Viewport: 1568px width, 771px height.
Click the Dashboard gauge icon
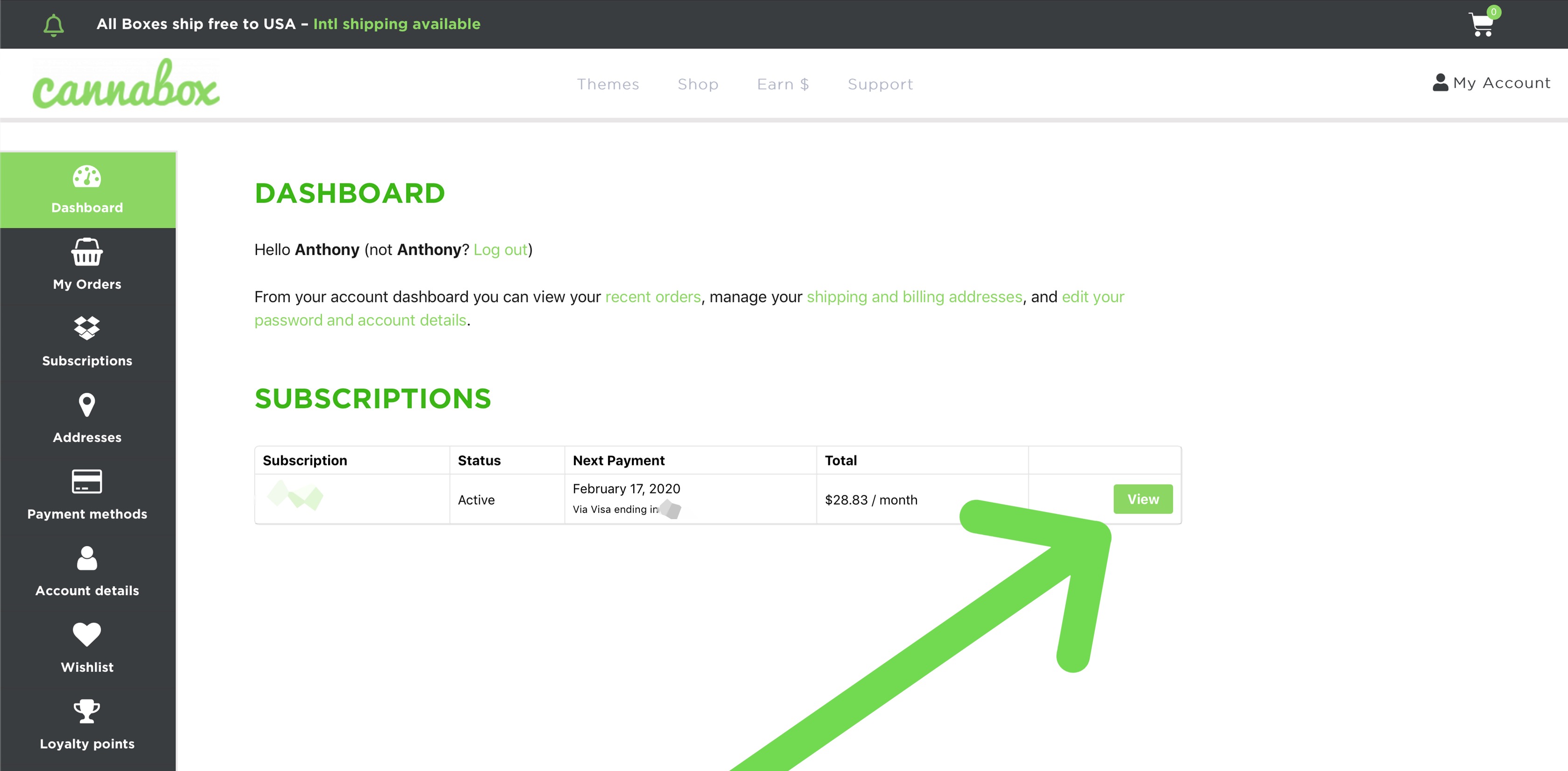click(x=87, y=176)
